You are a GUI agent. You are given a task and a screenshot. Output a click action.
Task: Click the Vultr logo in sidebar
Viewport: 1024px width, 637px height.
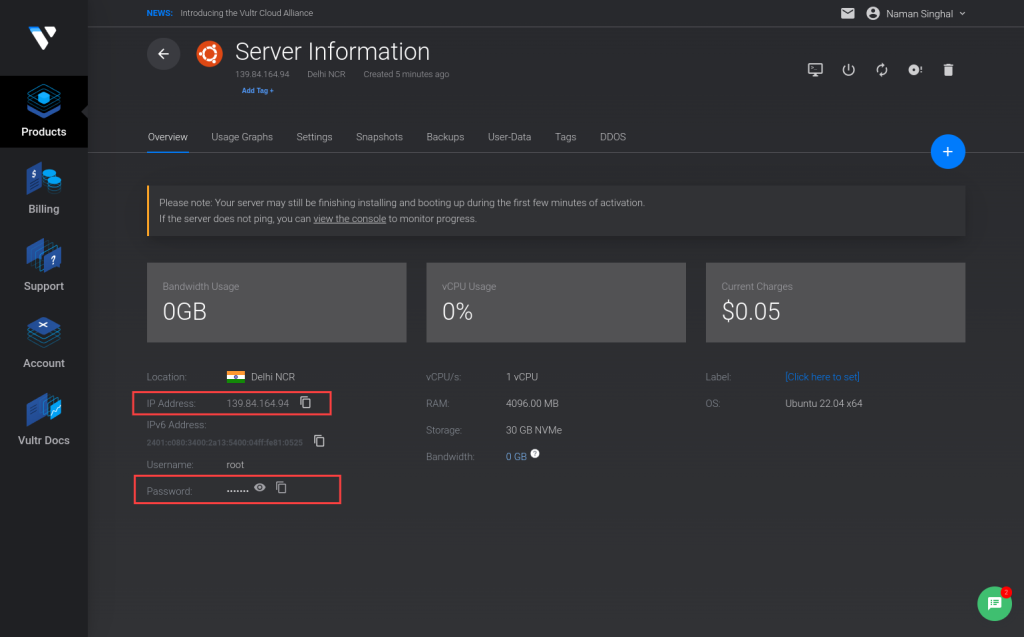(x=43, y=38)
